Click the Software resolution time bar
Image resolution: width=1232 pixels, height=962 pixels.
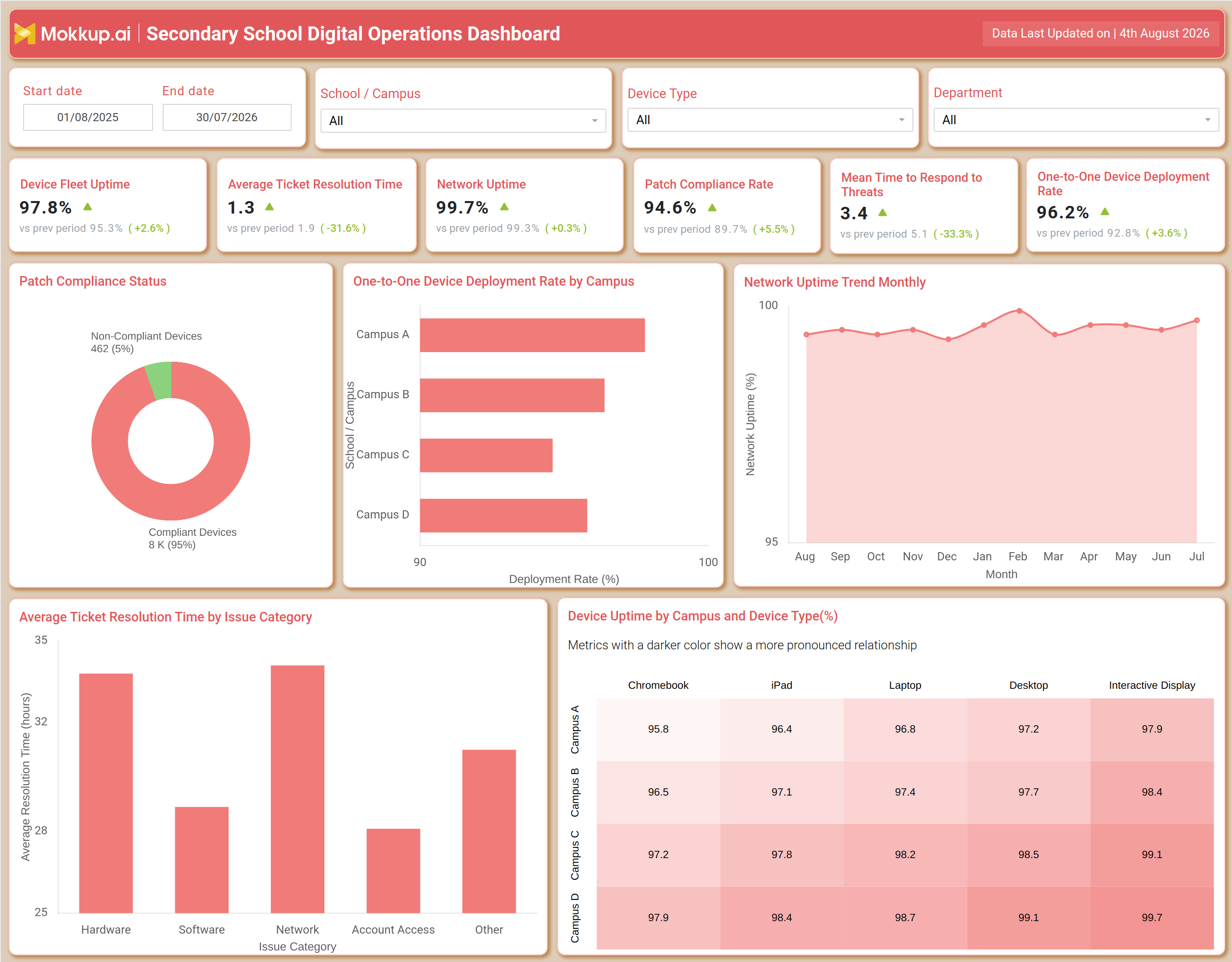202,860
